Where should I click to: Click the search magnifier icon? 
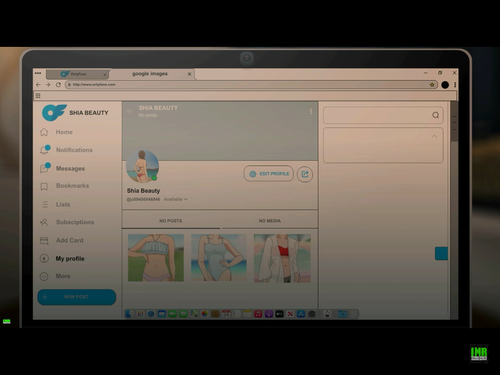point(435,115)
